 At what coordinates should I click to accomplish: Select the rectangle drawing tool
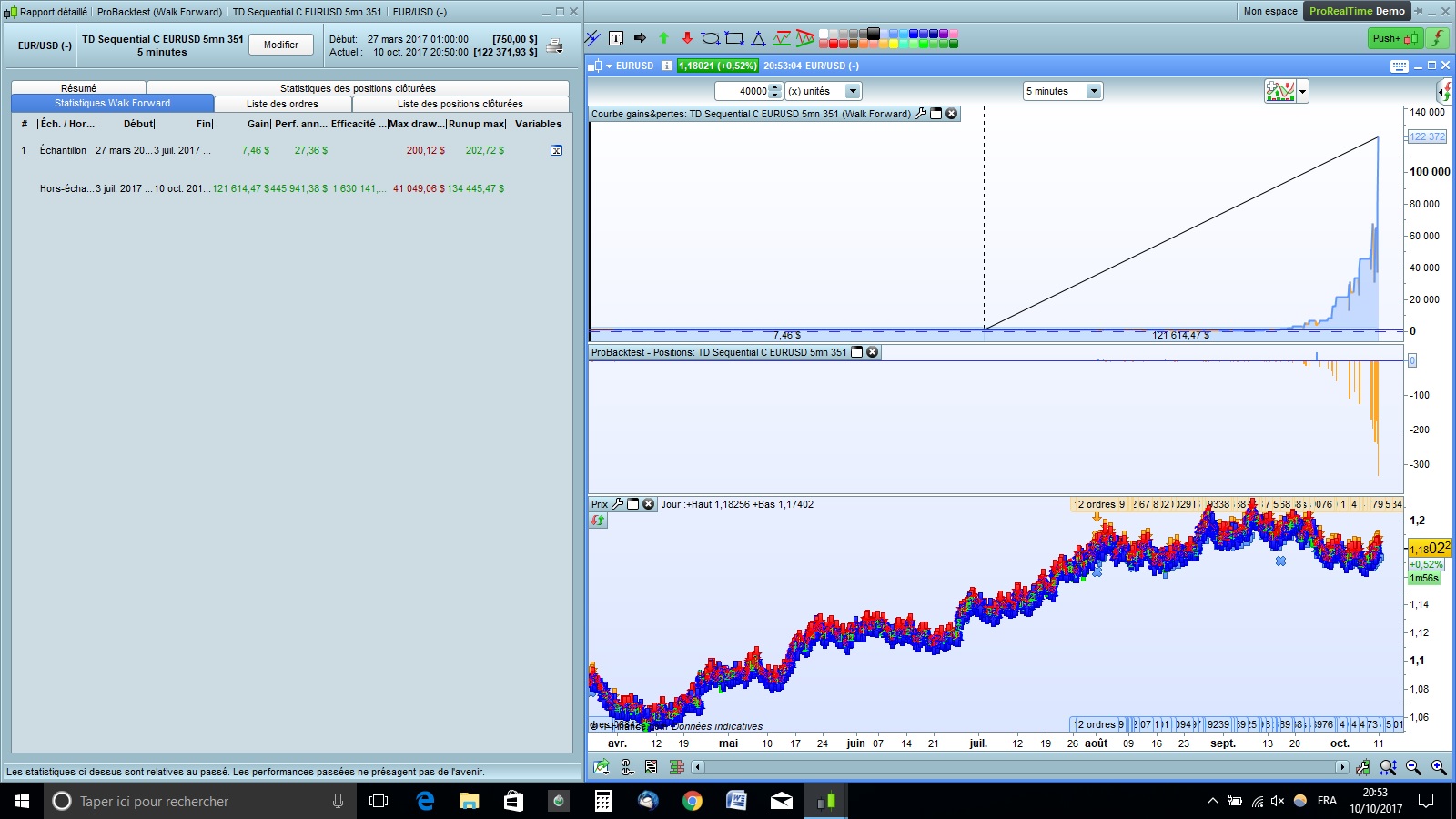(x=734, y=38)
